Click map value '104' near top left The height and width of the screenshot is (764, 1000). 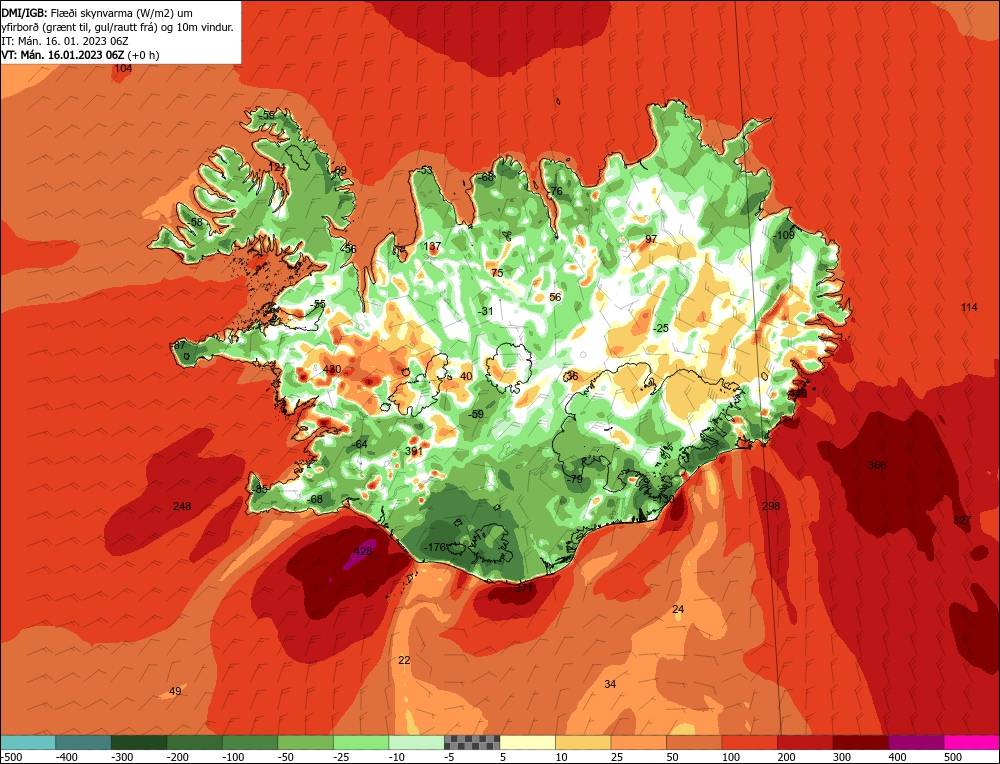[122, 68]
